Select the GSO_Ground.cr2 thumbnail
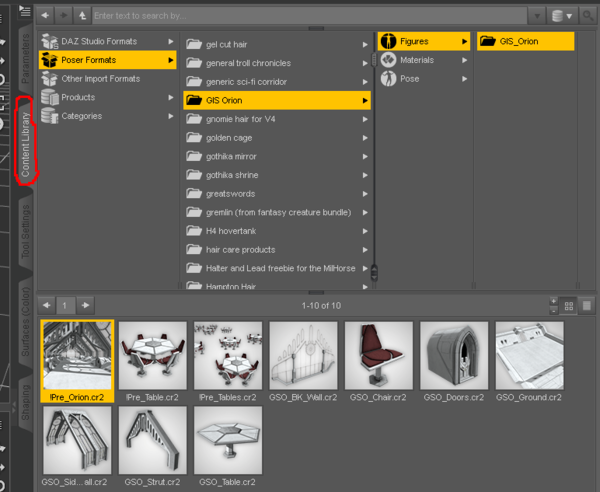The width and height of the screenshot is (600, 492). coord(529,361)
